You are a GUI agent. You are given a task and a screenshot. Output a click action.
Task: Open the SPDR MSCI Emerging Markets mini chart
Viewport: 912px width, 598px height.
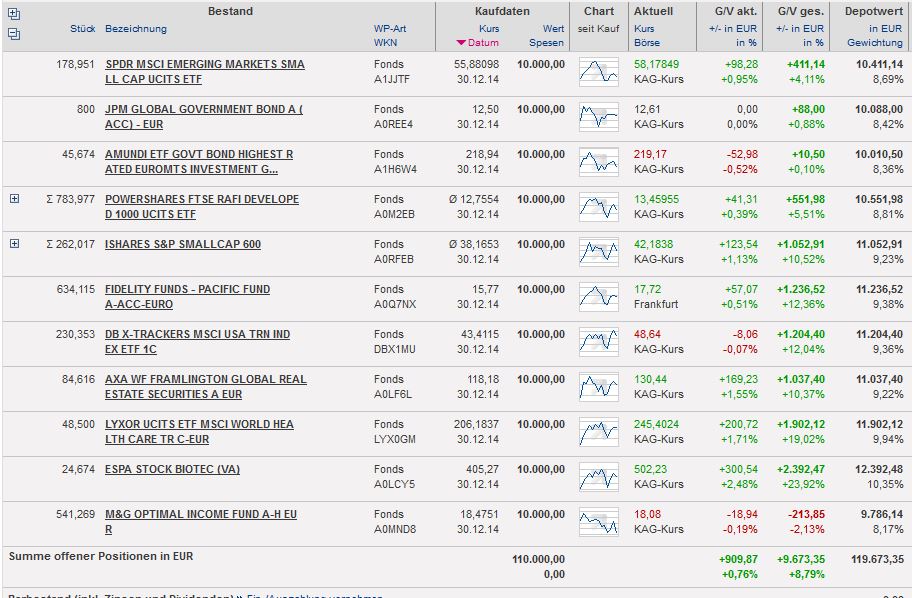point(598,72)
